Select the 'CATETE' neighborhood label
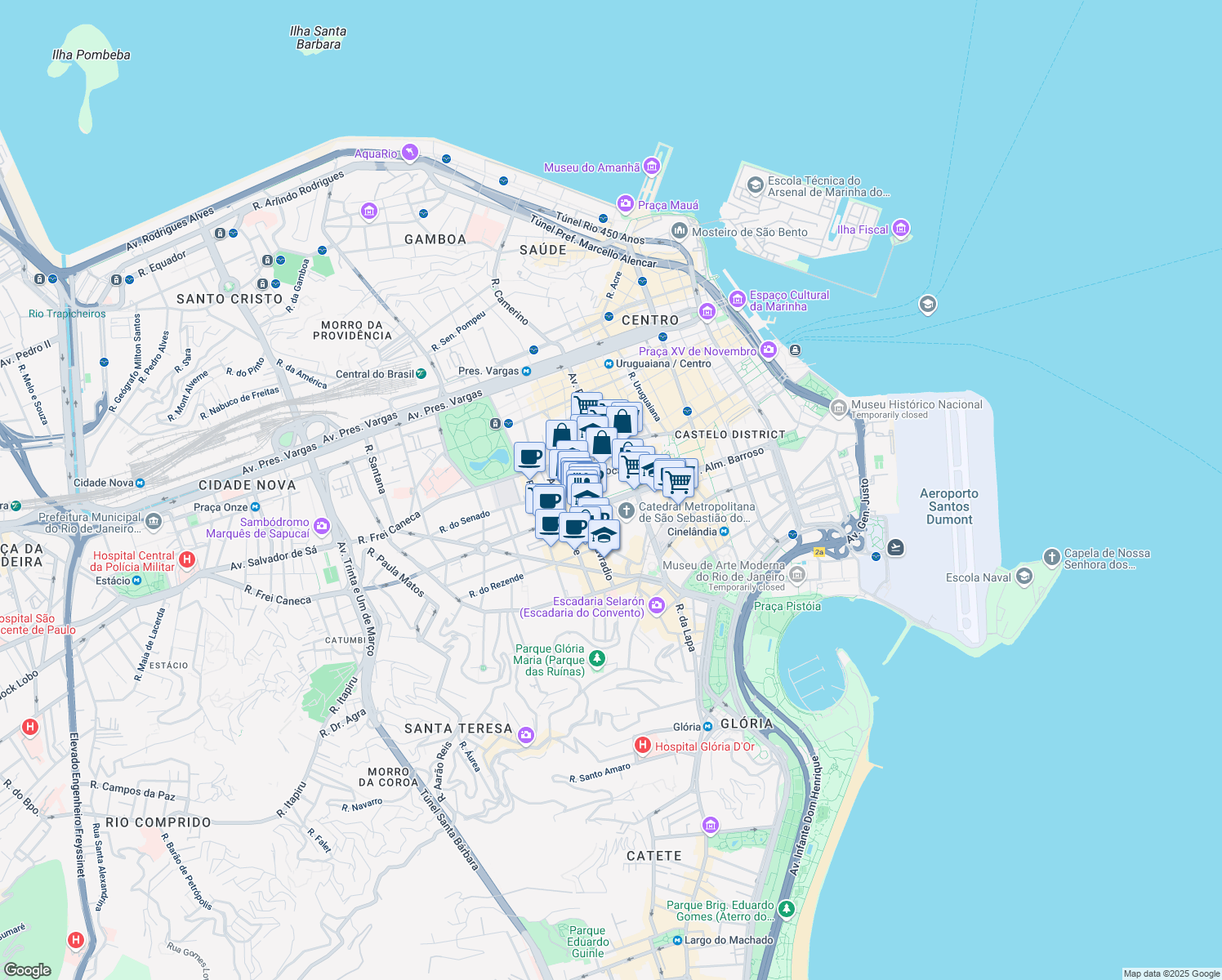Viewport: 1222px width, 980px height. 654,856
